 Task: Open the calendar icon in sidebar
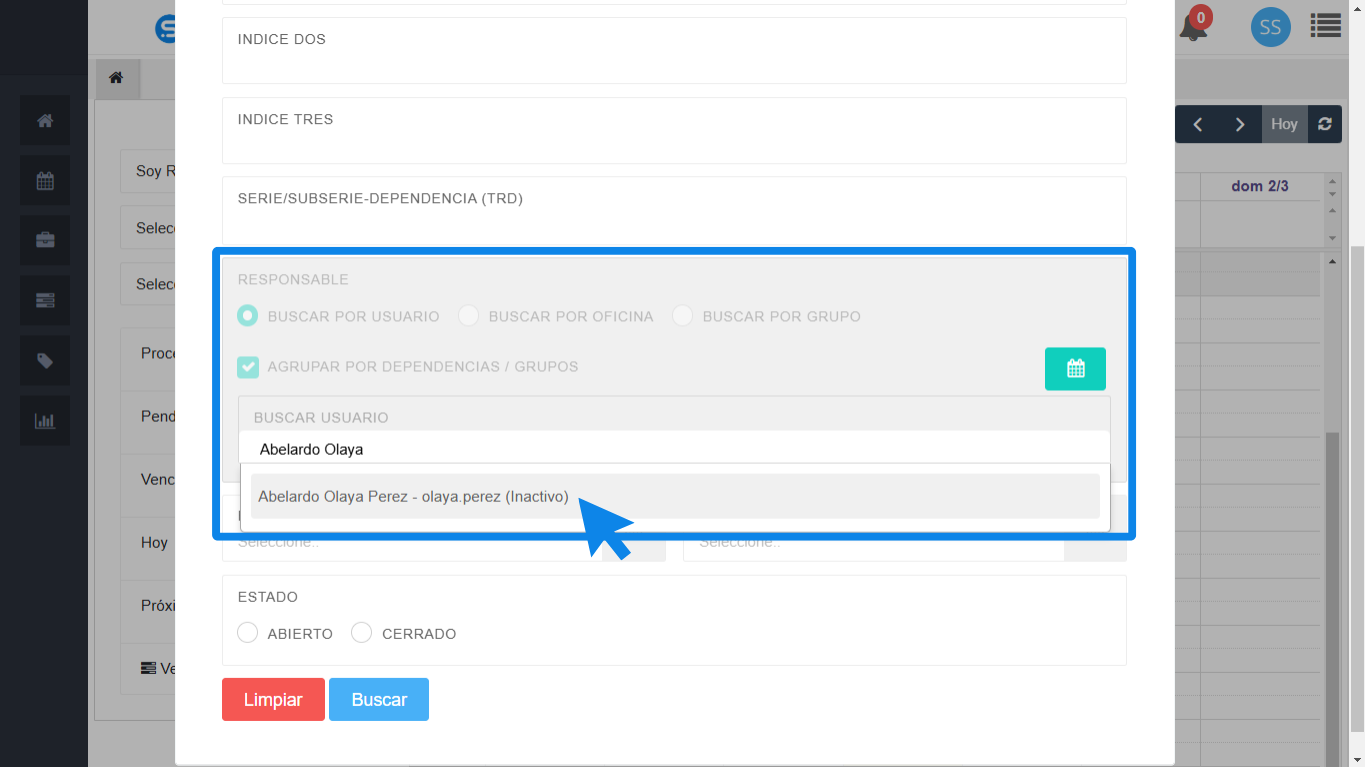coord(45,181)
